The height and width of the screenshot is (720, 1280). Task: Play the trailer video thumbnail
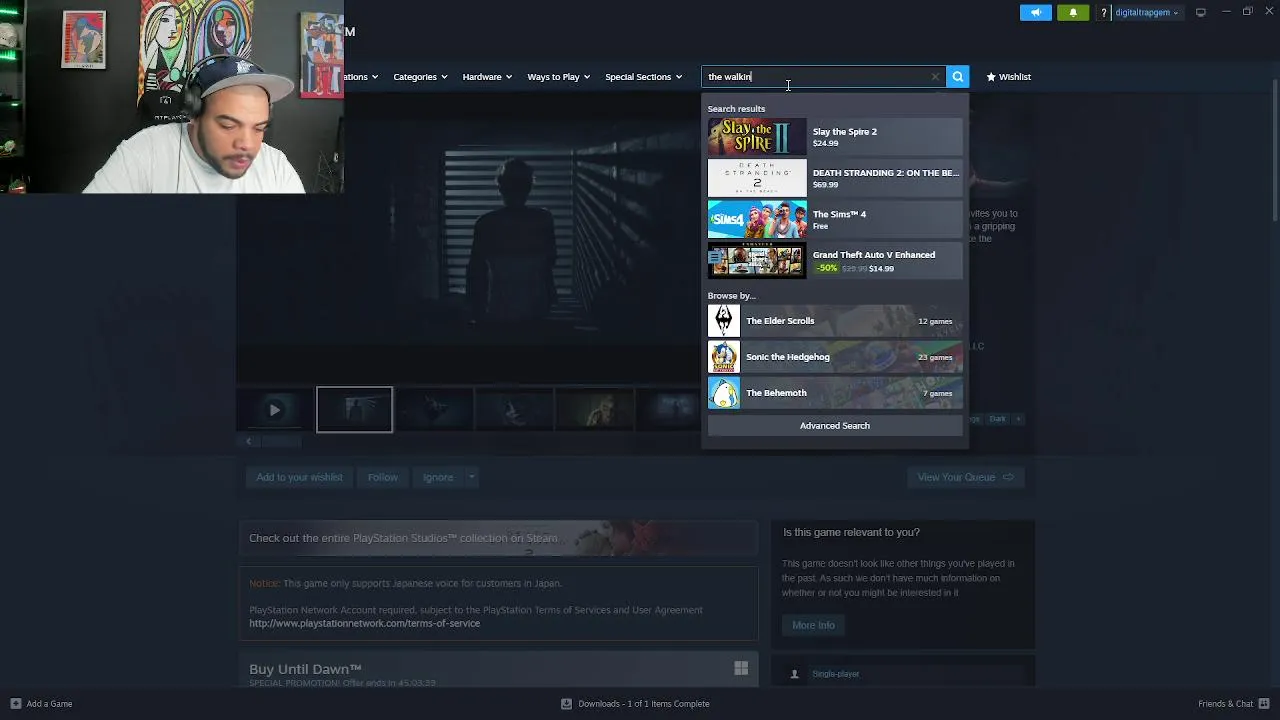click(x=275, y=410)
